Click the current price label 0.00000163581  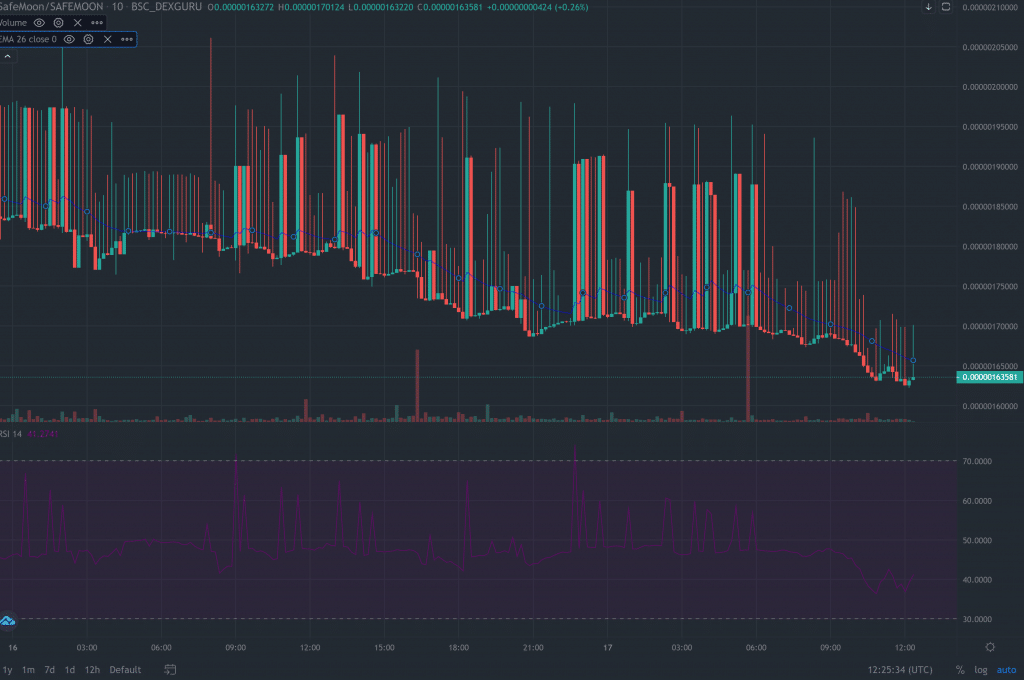[989, 377]
